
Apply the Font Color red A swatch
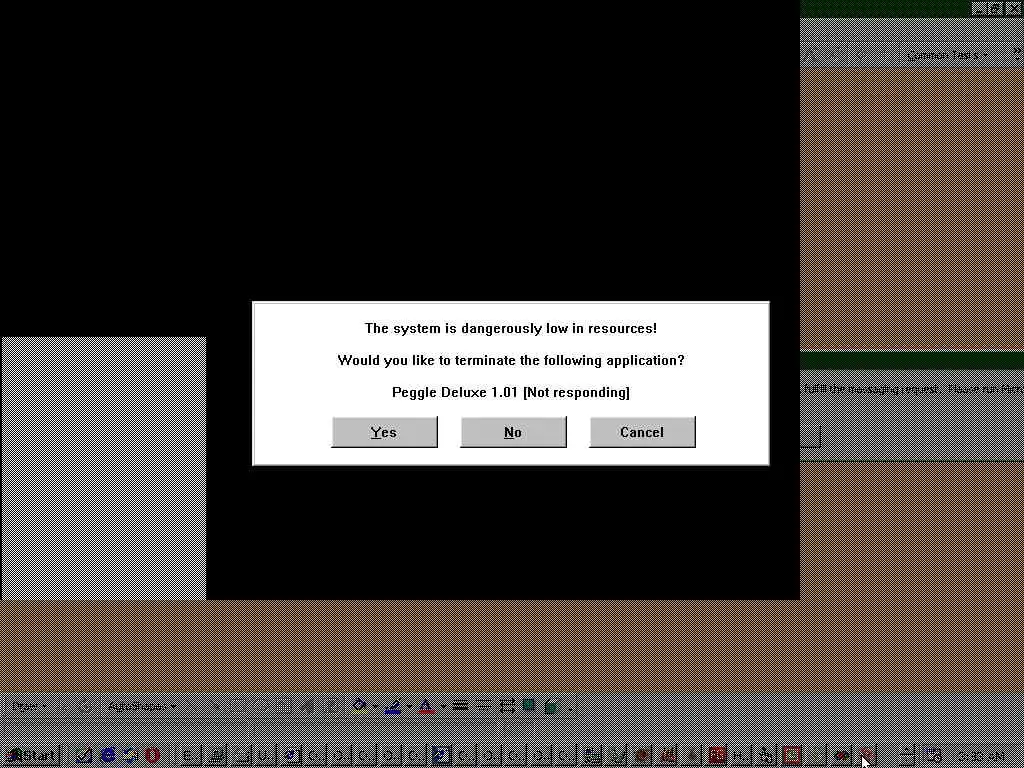click(x=426, y=706)
